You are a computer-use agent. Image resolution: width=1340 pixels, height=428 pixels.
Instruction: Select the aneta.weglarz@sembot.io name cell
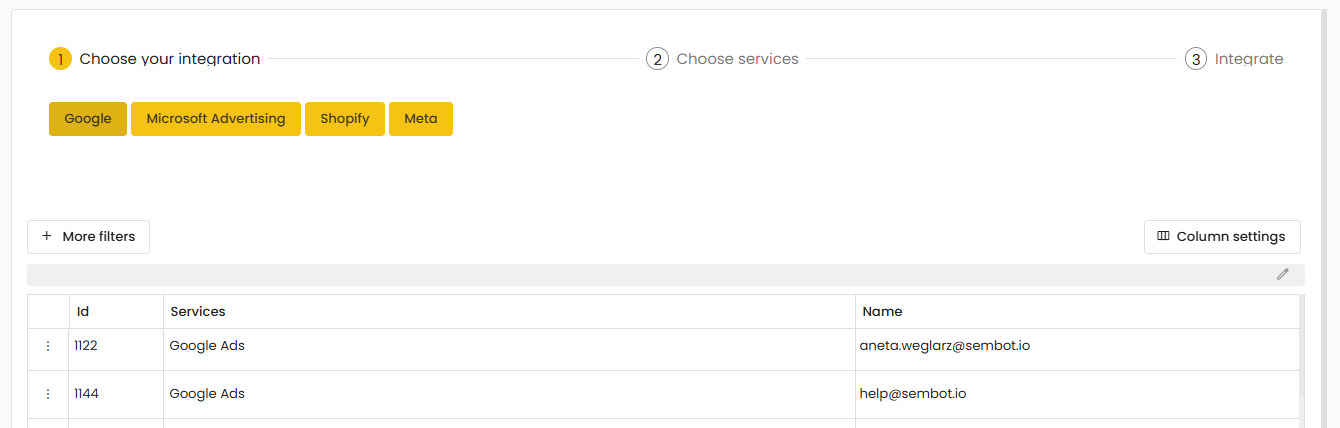944,346
